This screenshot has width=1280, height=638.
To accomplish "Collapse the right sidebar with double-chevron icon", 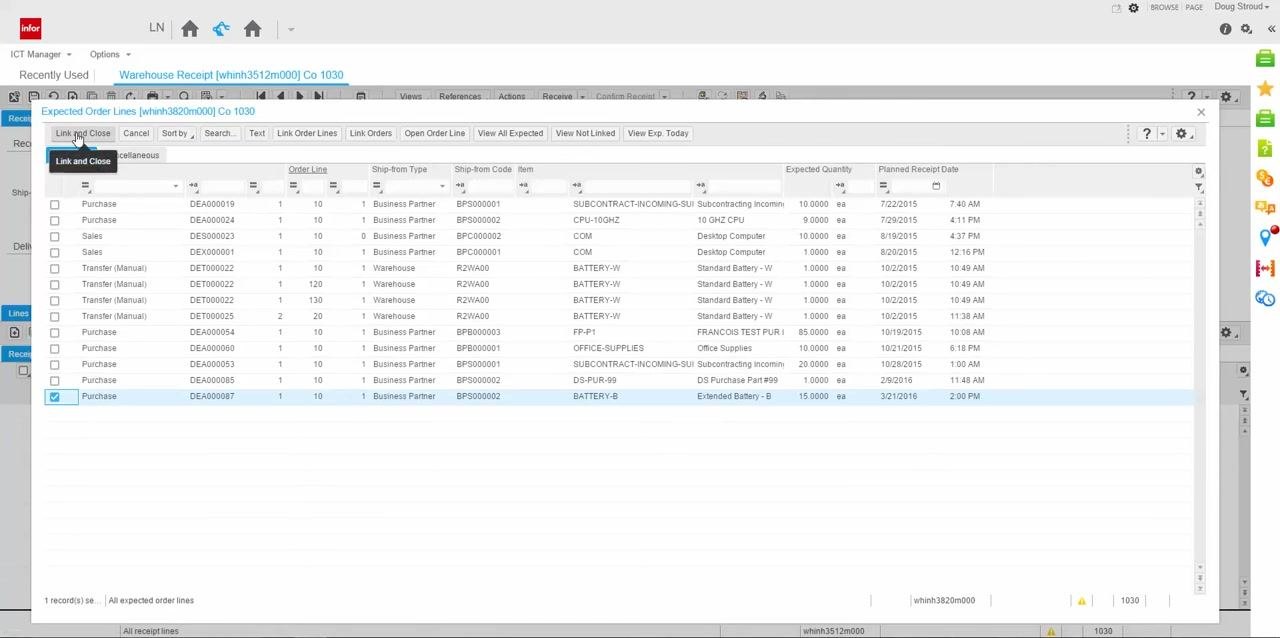I will tap(1271, 29).
